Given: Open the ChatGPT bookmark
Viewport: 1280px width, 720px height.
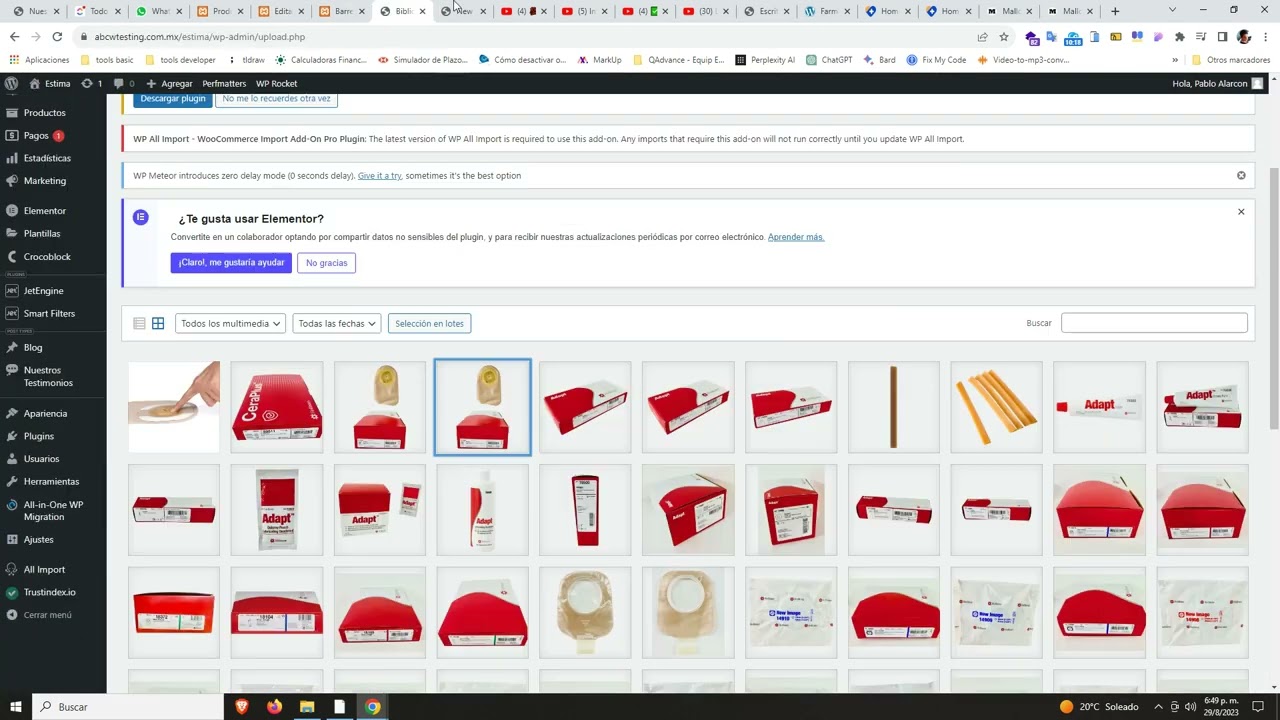Looking at the screenshot, I should point(829,60).
